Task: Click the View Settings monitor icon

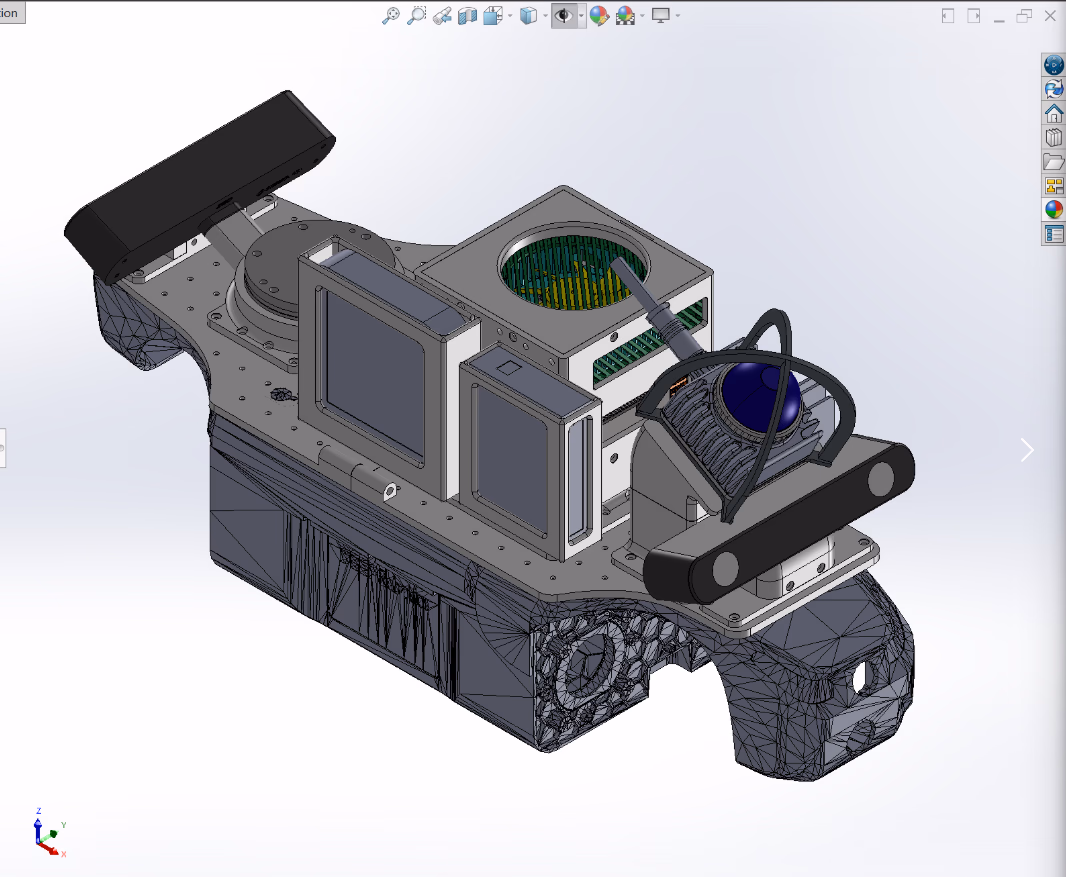Action: click(x=661, y=16)
